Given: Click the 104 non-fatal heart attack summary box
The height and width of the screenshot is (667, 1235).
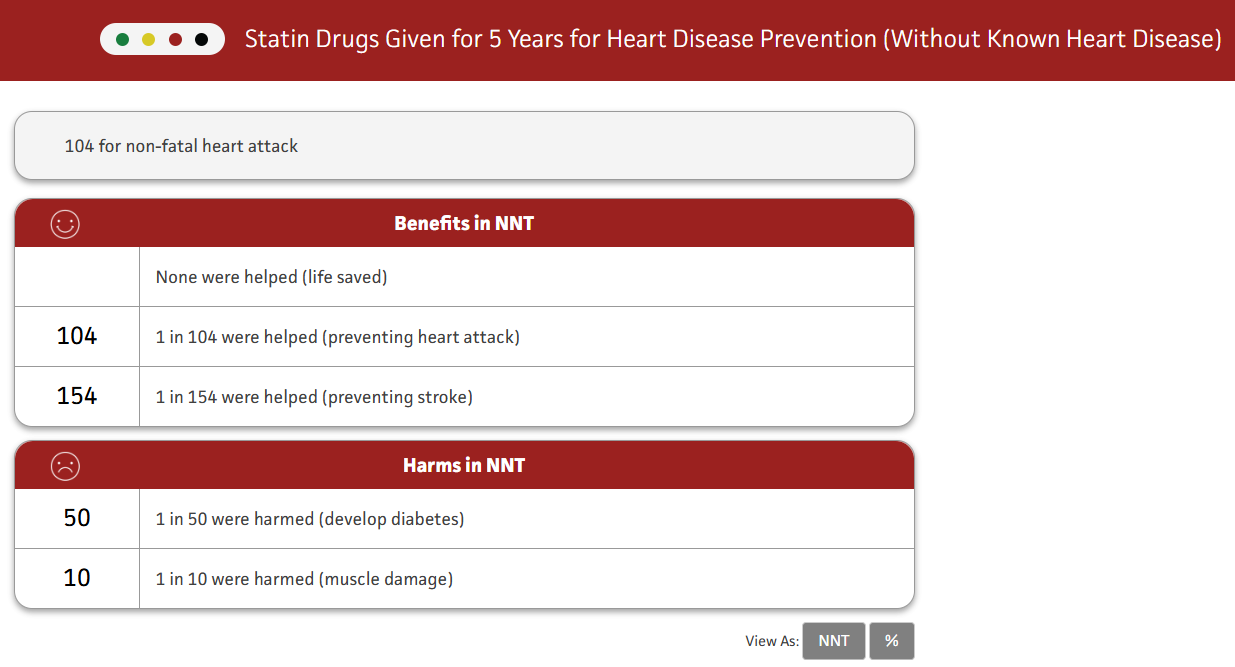Looking at the screenshot, I should pyautogui.click(x=464, y=146).
